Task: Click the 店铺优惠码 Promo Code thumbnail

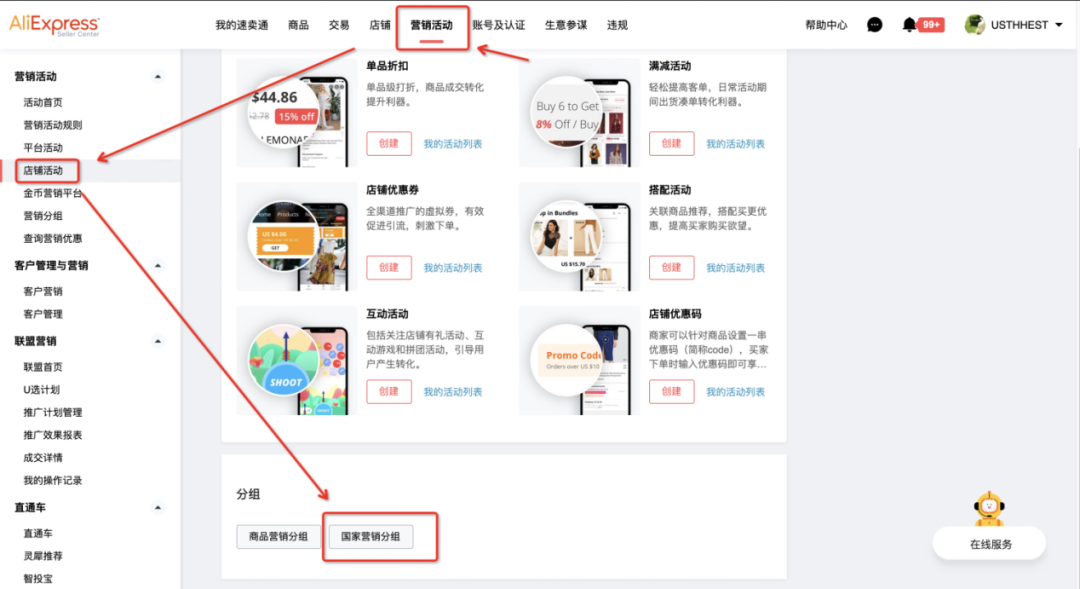Action: pyautogui.click(x=579, y=361)
